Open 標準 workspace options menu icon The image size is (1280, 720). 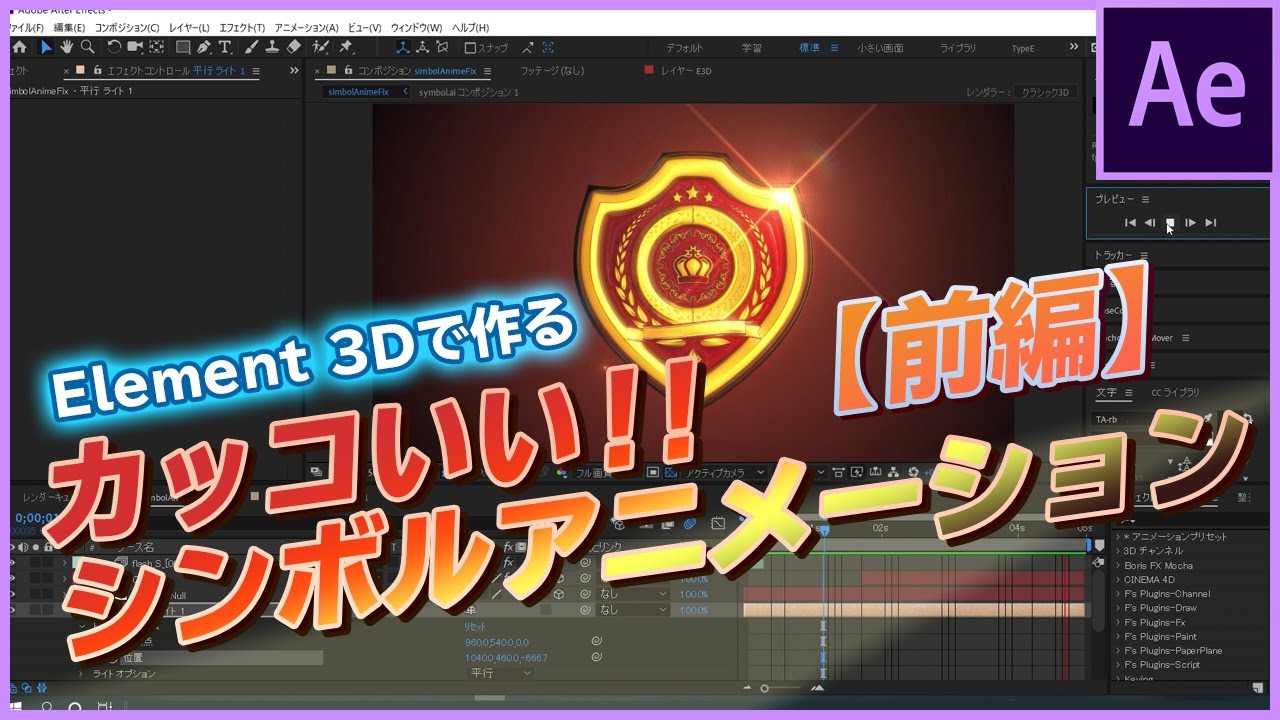(x=835, y=48)
